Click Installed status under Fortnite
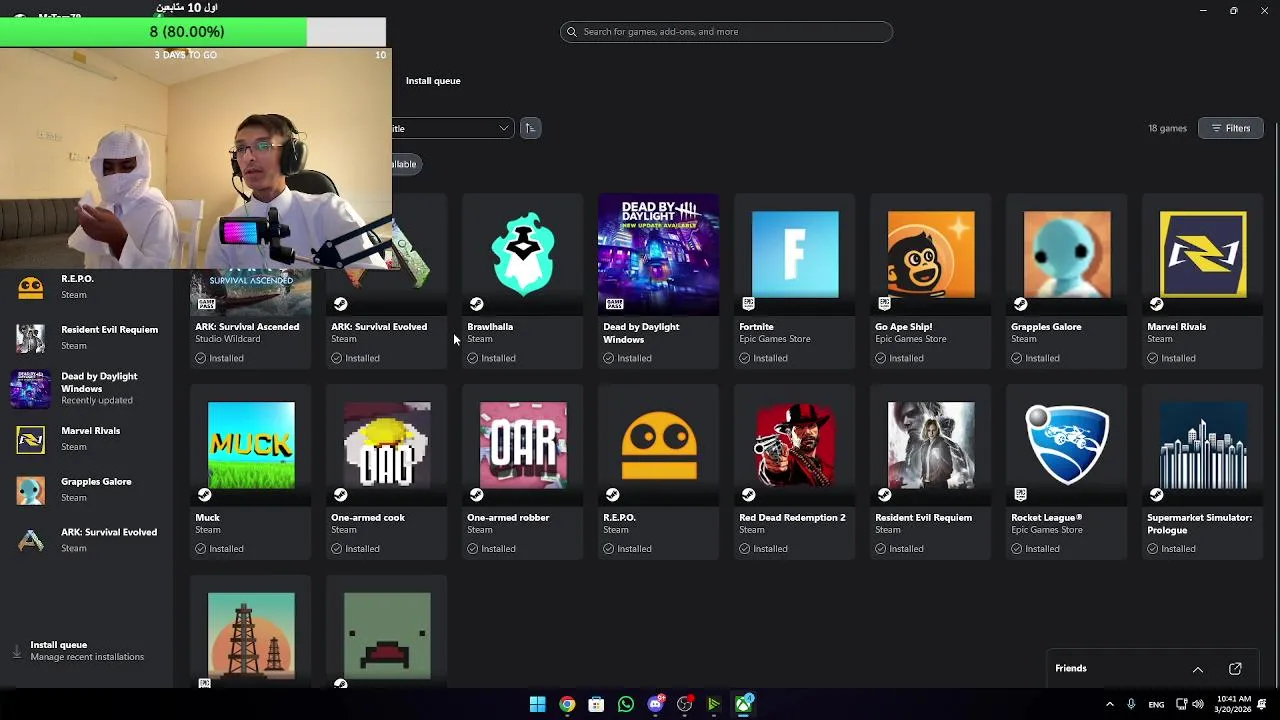 click(x=763, y=358)
